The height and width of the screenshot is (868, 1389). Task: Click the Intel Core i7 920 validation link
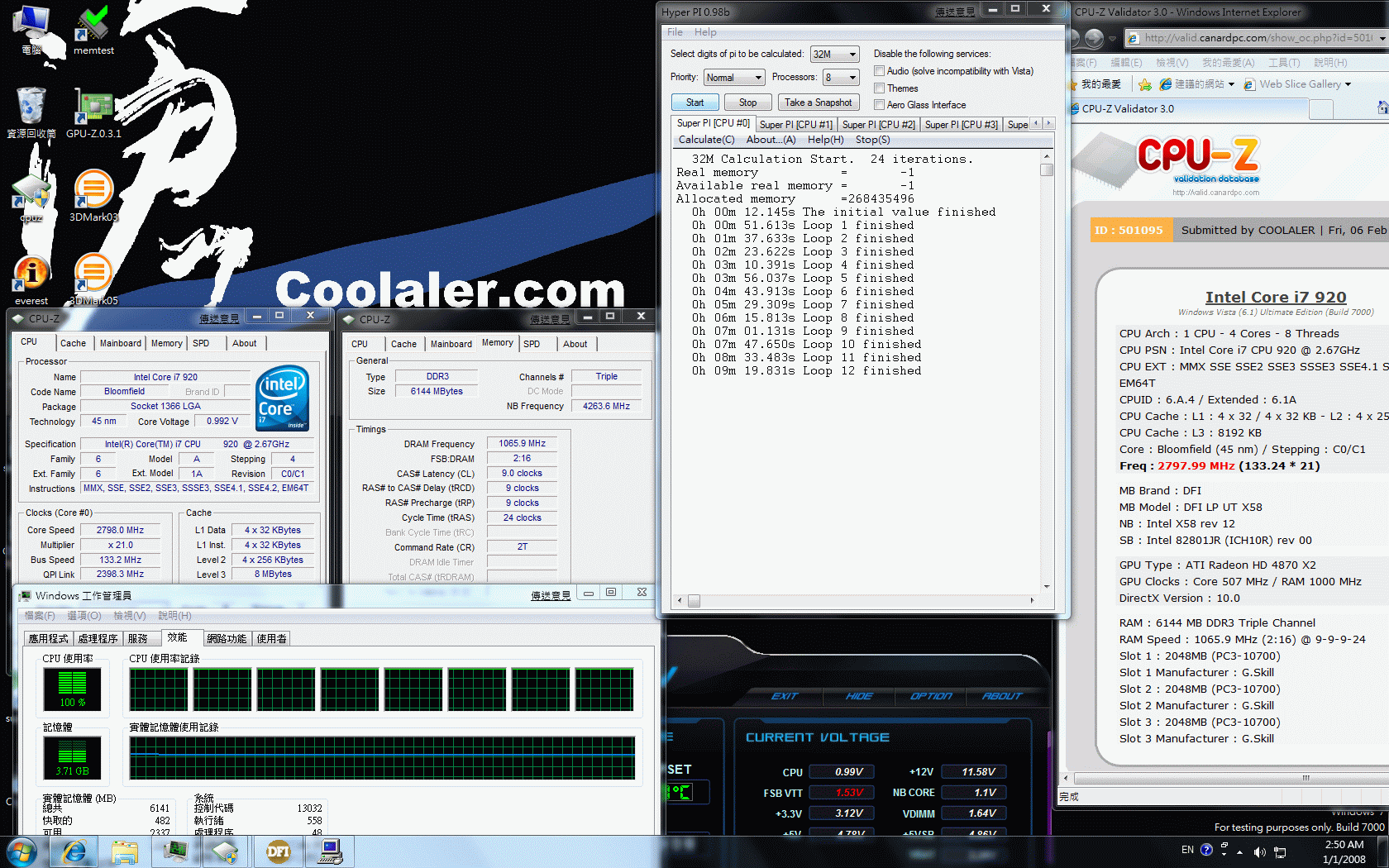coord(1275,297)
